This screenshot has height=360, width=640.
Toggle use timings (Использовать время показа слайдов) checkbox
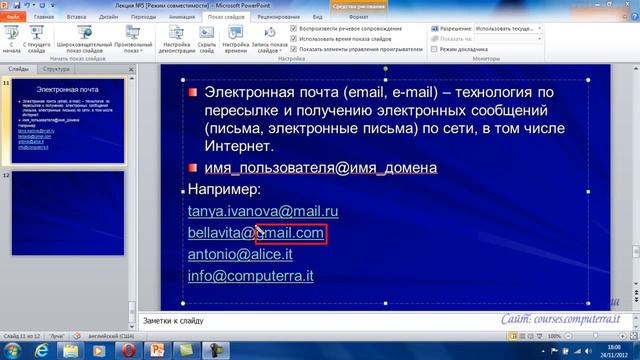click(293, 38)
